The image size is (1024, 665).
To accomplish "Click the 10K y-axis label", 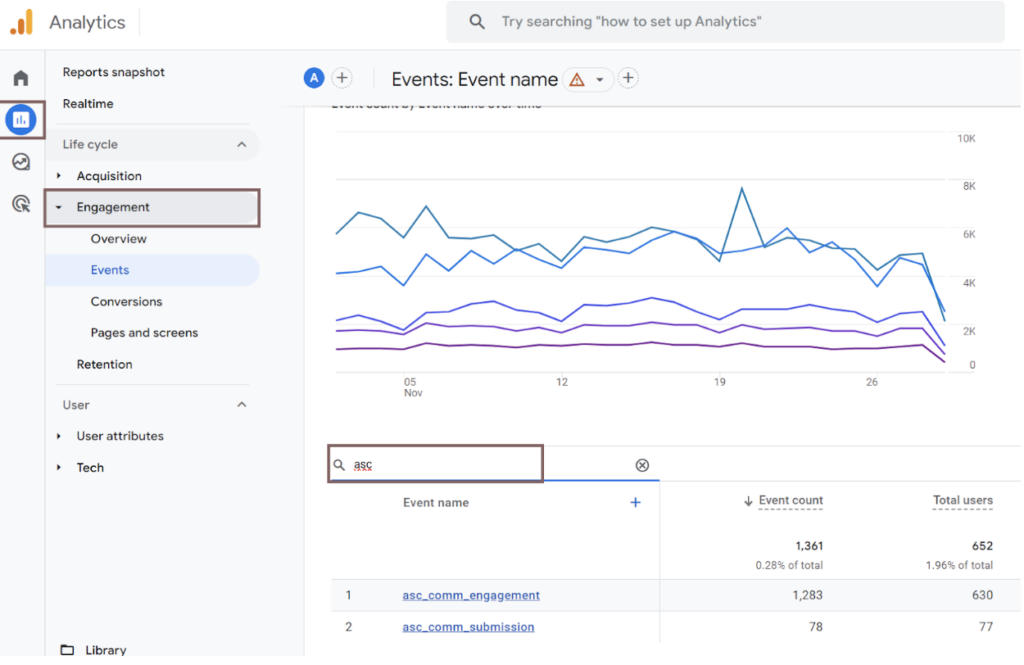I will tap(966, 138).
